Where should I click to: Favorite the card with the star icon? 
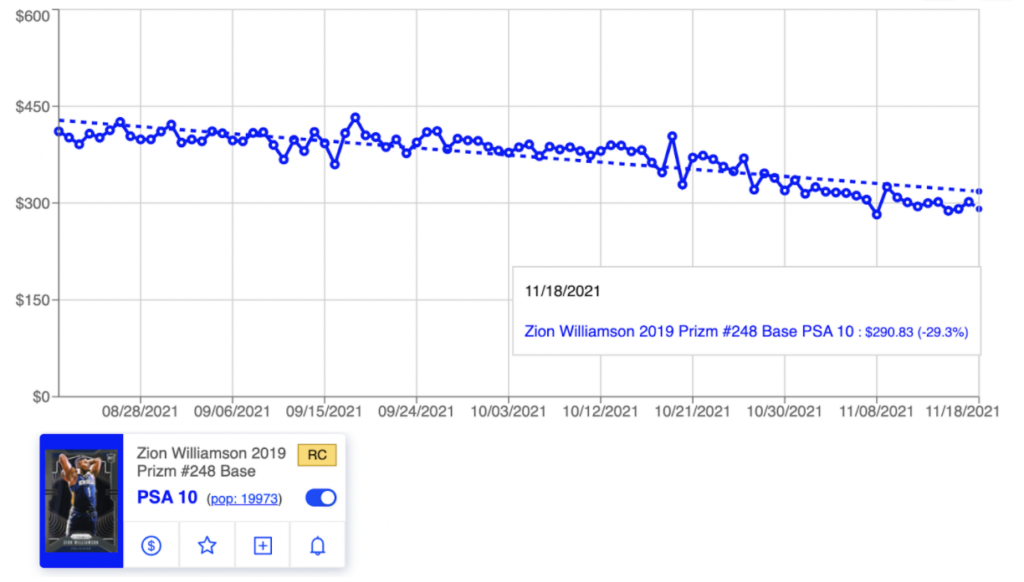point(207,545)
